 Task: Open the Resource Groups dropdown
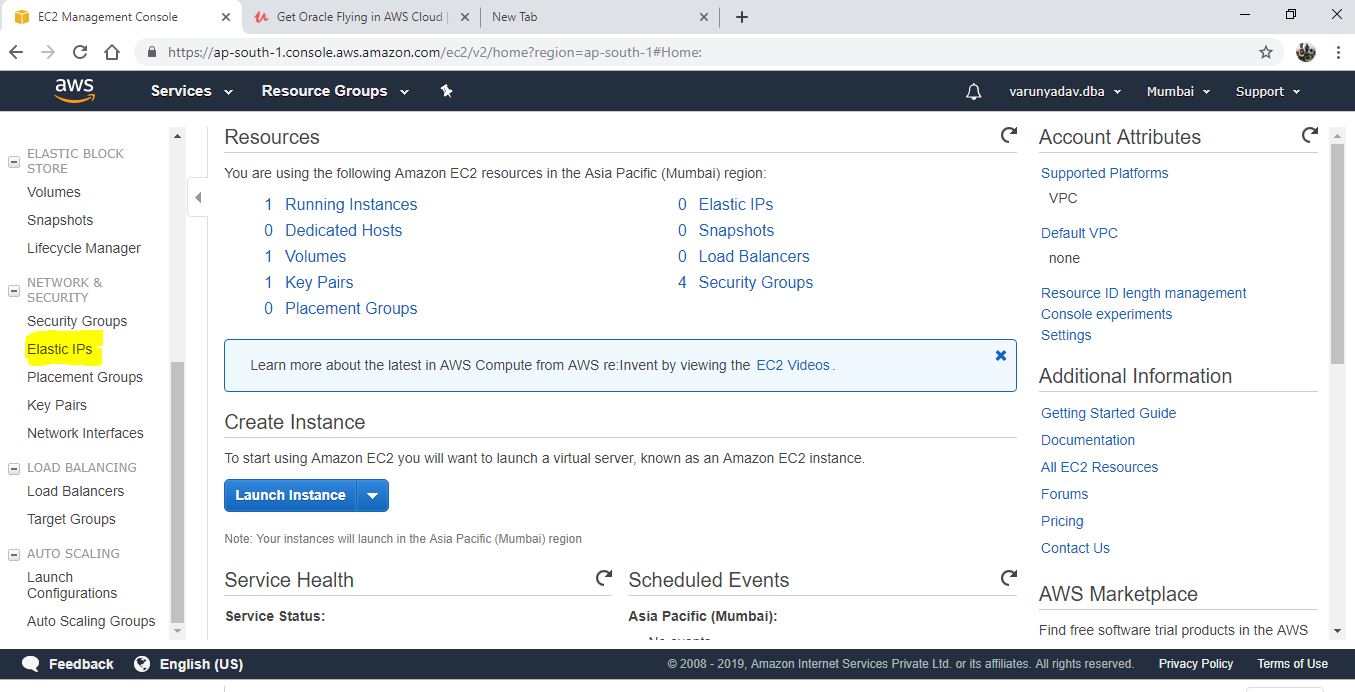[x=335, y=91]
